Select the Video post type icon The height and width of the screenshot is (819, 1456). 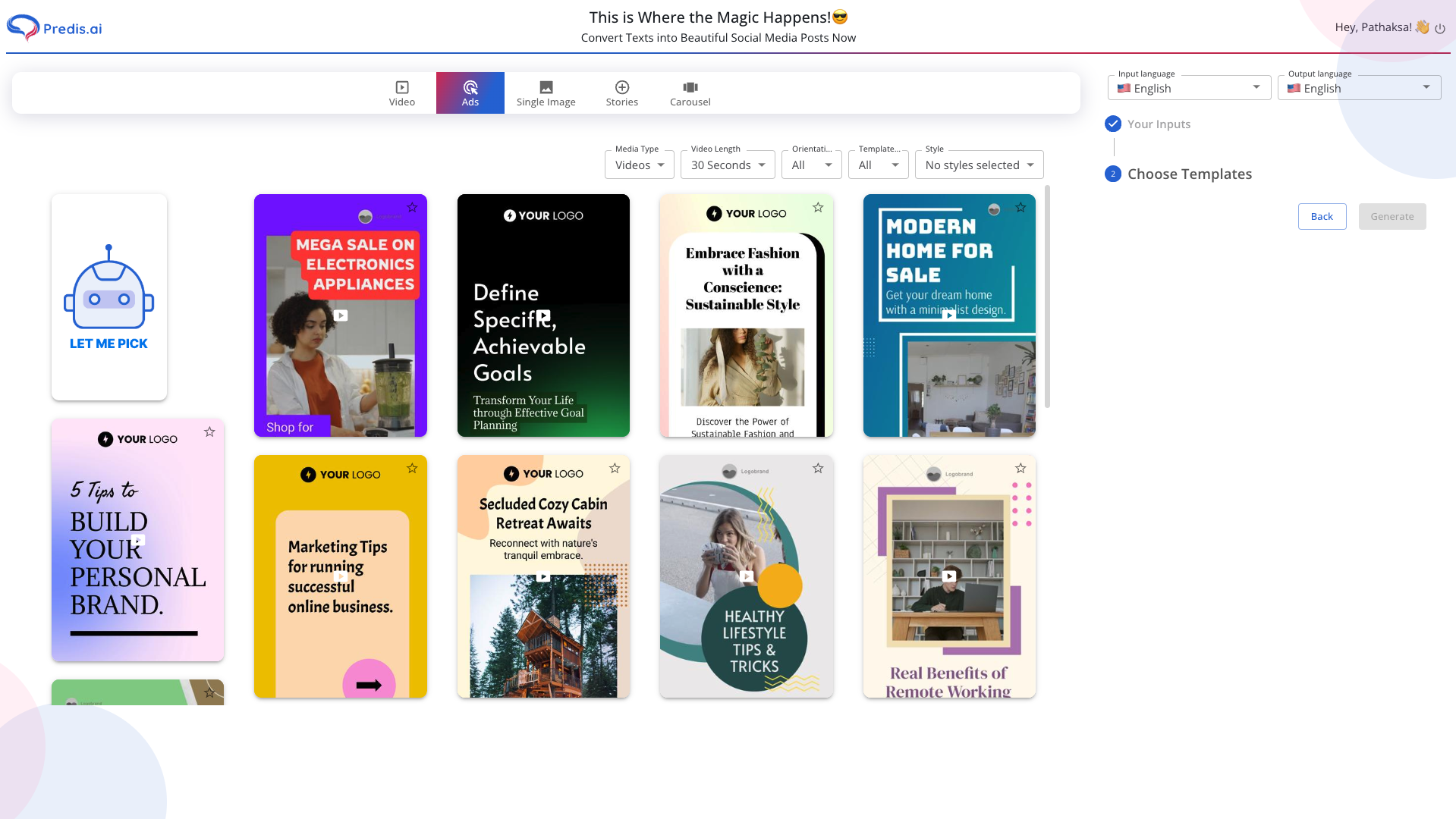coord(401,86)
